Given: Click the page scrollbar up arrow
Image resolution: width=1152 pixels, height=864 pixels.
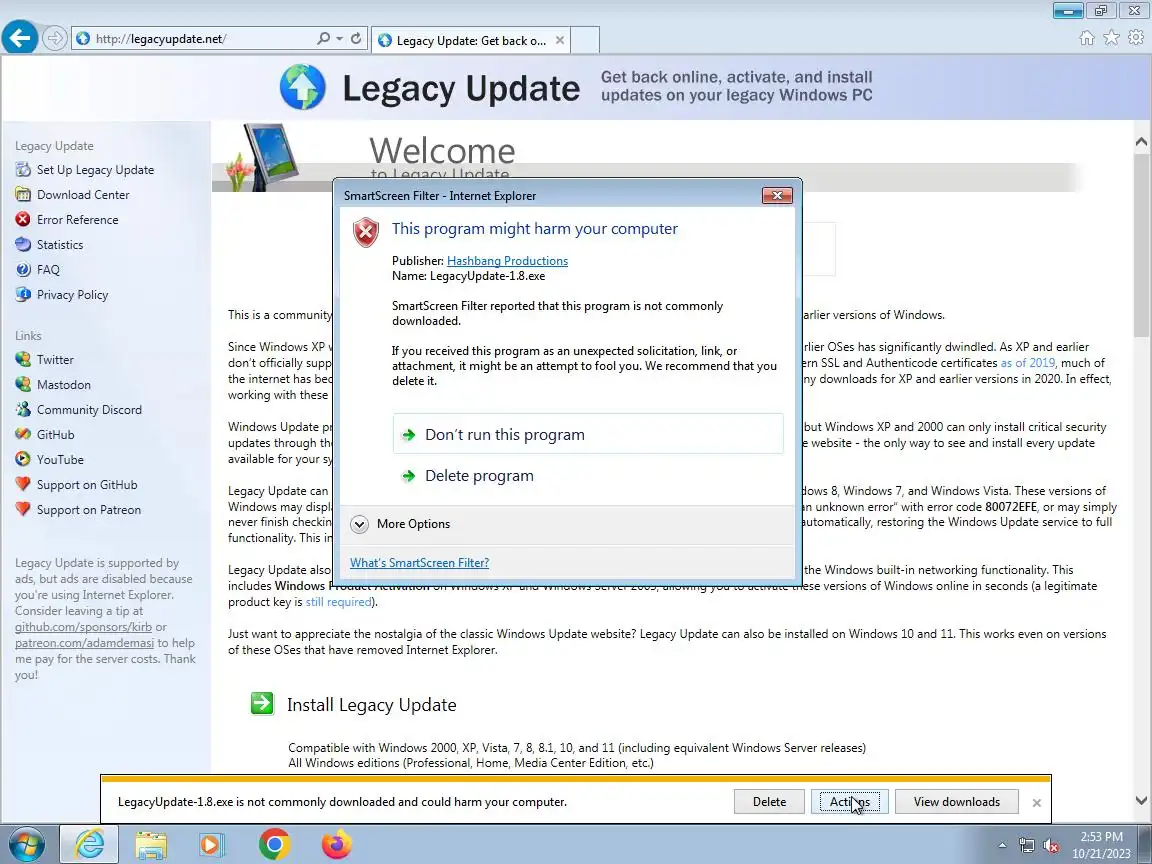Looking at the screenshot, I should tap(1141, 141).
